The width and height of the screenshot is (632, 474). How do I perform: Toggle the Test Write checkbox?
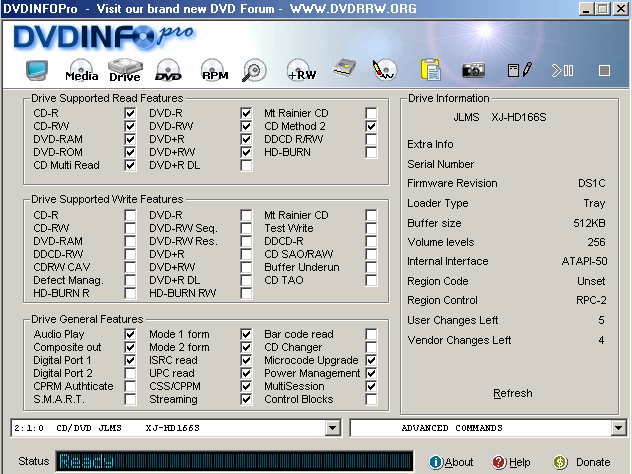(371, 228)
